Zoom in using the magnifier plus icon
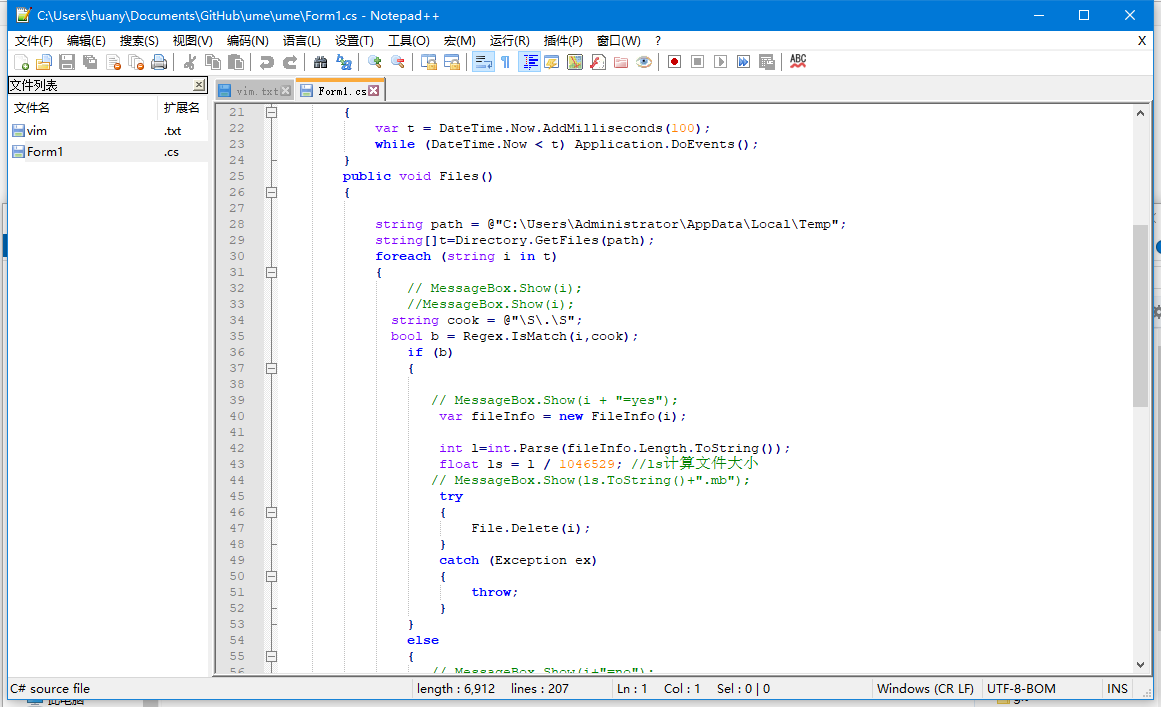Image resolution: width=1161 pixels, height=707 pixels. point(375,62)
